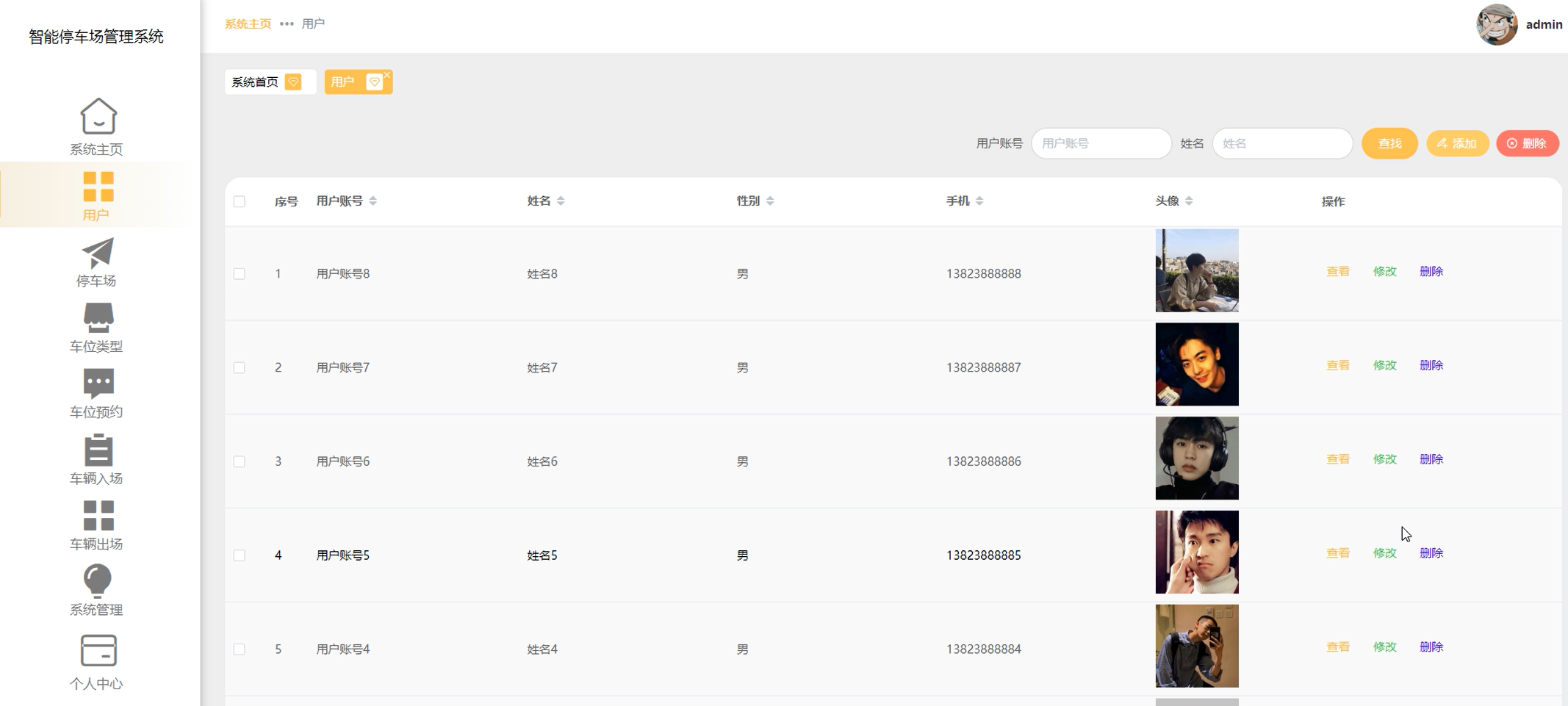
Task: View details of 用户账号4 via 查看
Action: point(1338,647)
